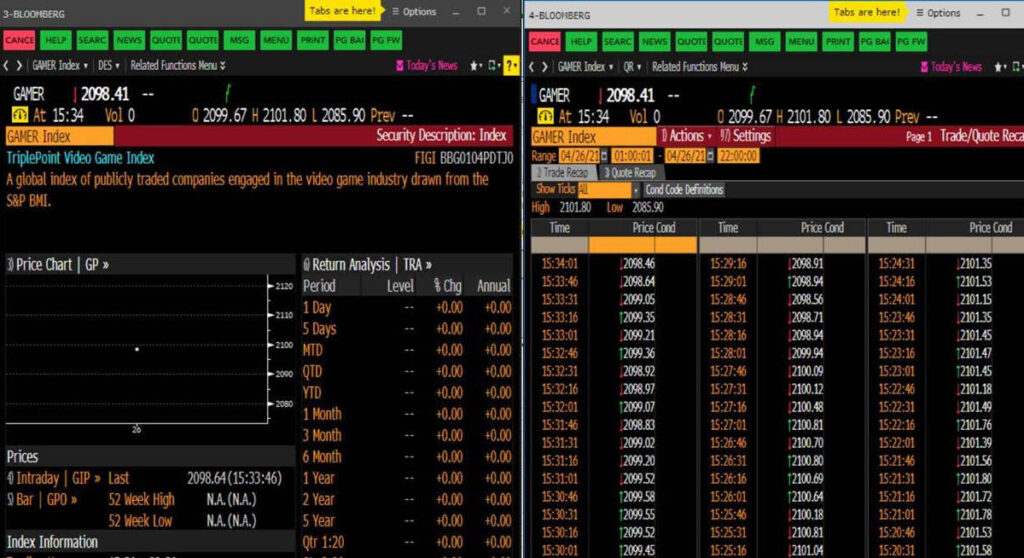
Task: Click PG FWD key in 3-BLOOMBERG window
Action: 386,41
